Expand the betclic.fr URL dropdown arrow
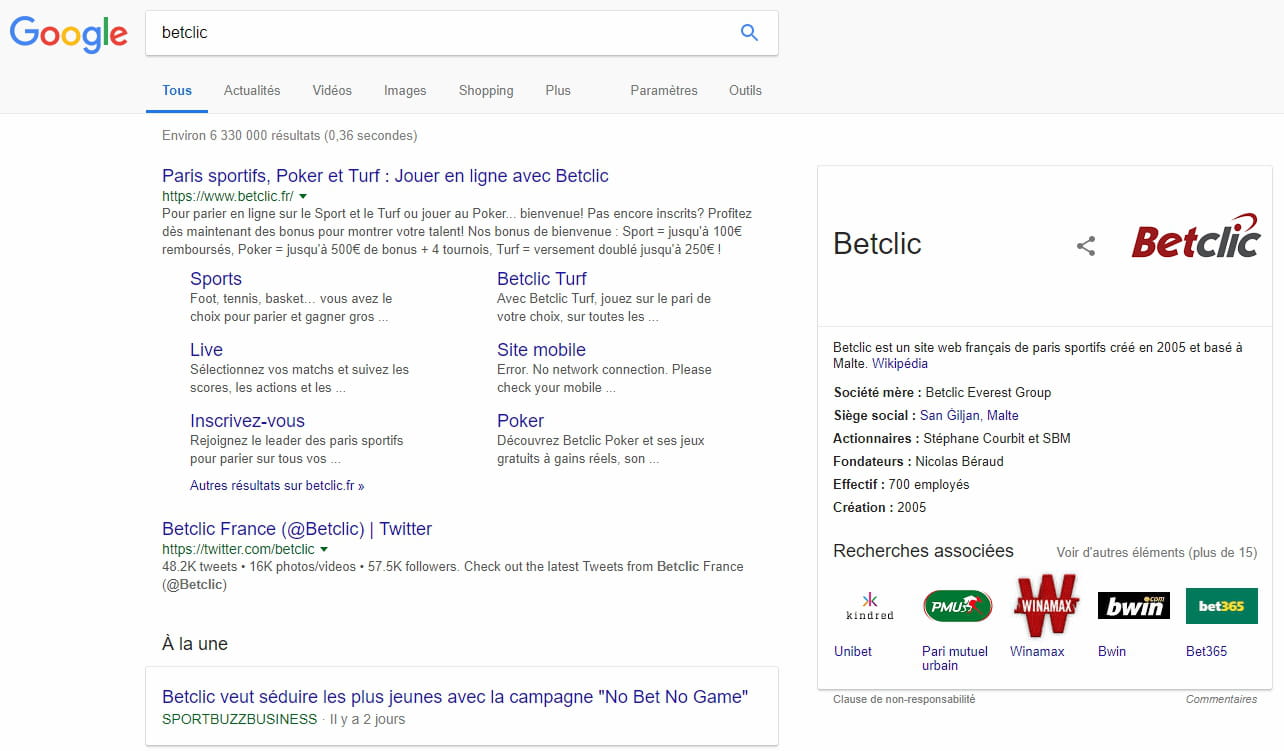1284x751 pixels. pos(303,197)
